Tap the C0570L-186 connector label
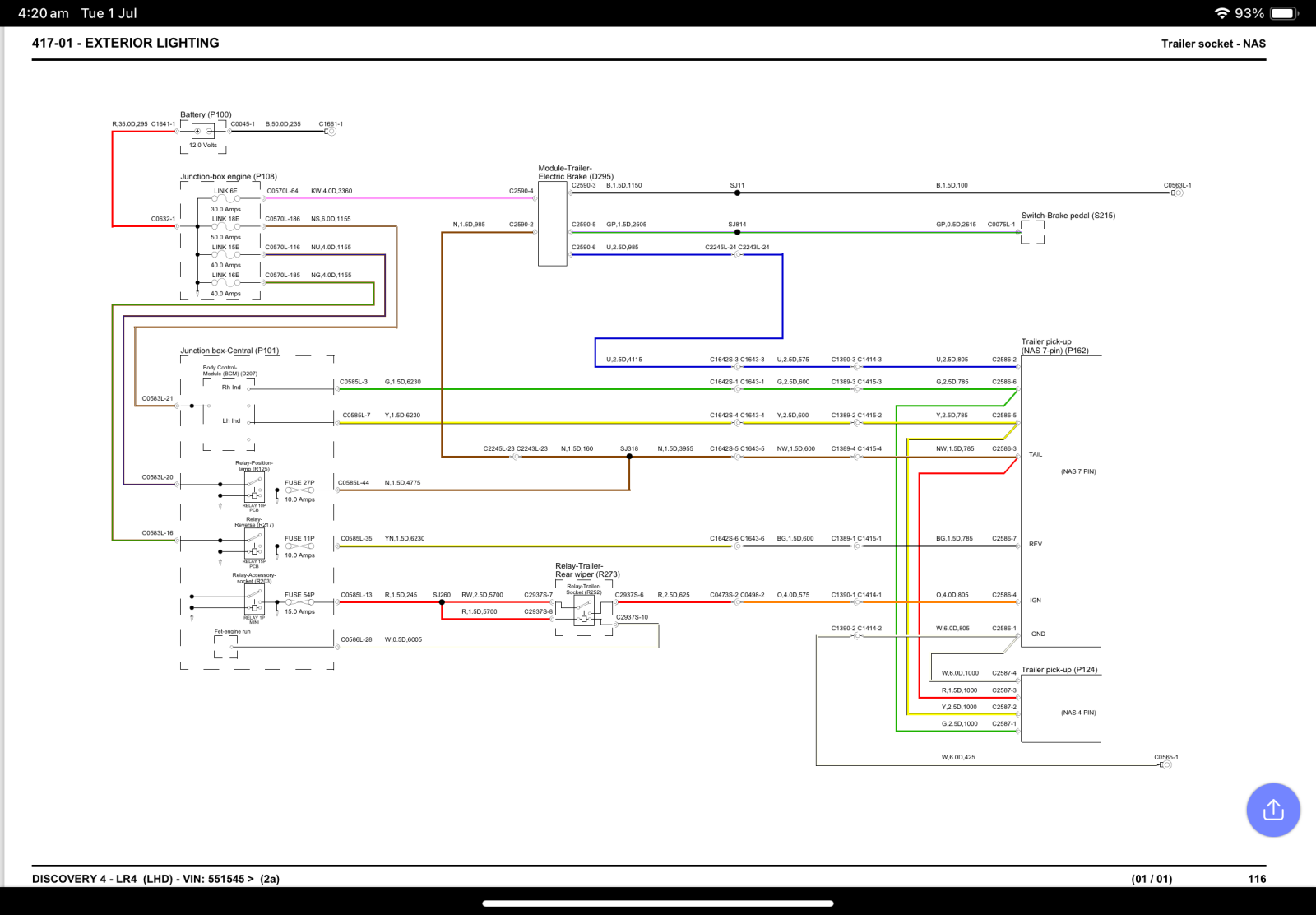This screenshot has height=915, width=1316. point(282,219)
